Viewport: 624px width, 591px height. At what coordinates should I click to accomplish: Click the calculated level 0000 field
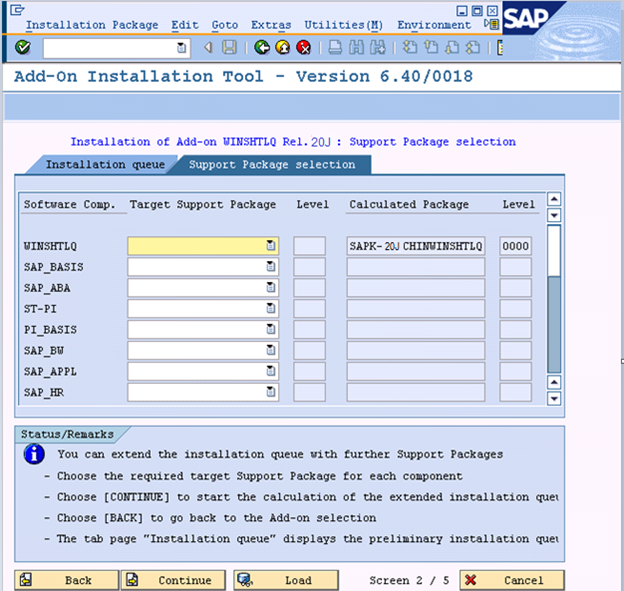pos(515,246)
